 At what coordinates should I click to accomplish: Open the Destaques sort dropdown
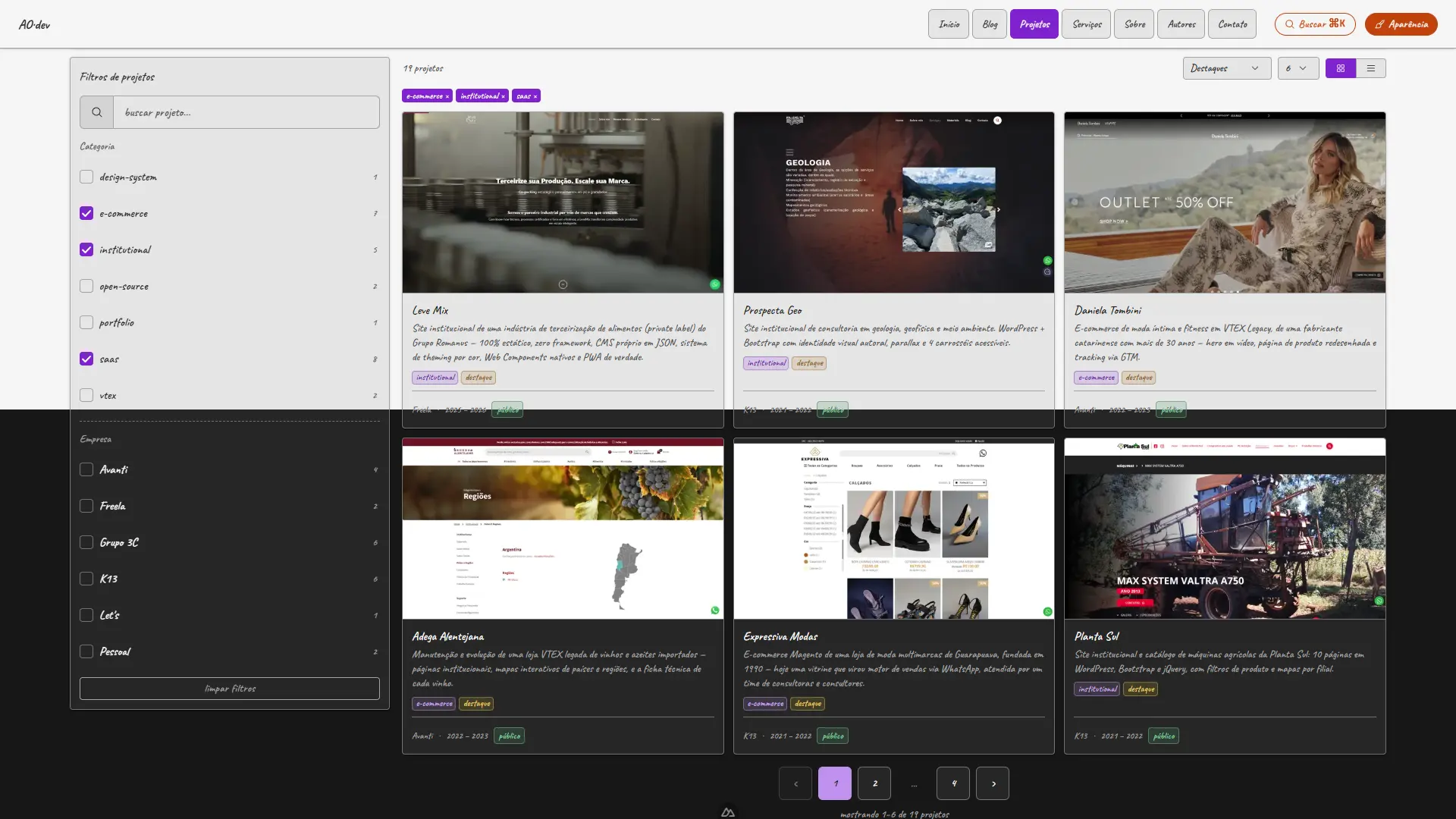(x=1226, y=68)
